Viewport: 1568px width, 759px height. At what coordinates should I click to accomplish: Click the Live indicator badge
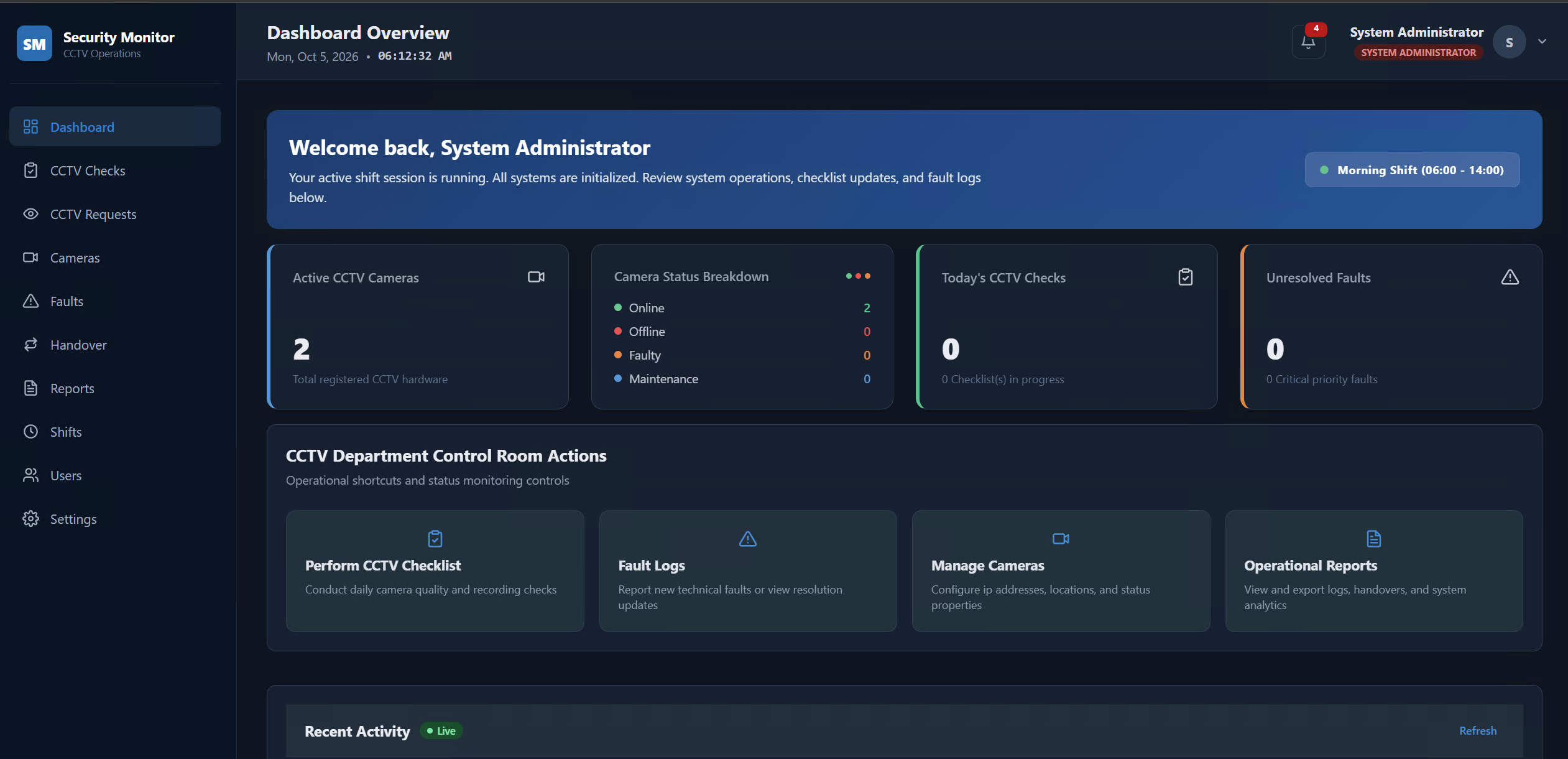[441, 731]
